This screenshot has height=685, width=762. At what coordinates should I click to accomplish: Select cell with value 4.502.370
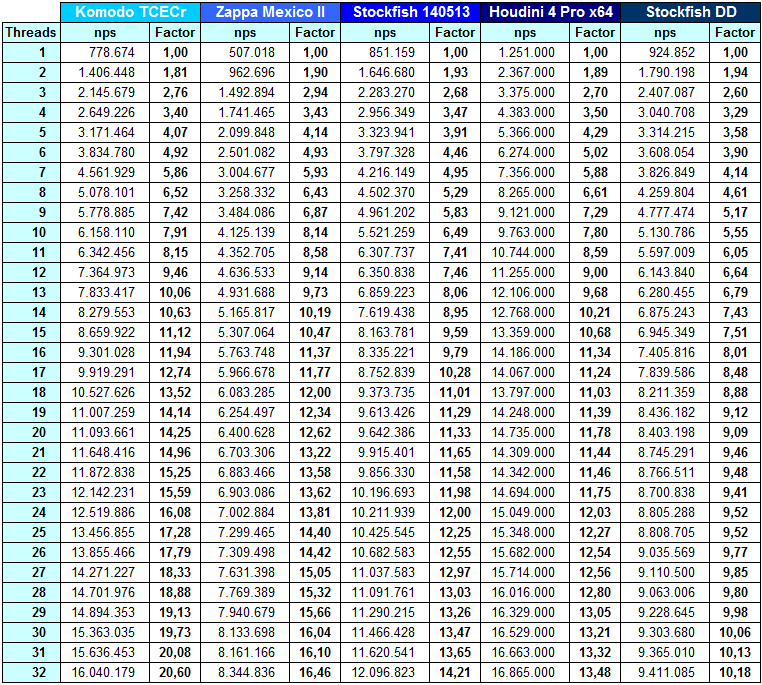[x=385, y=192]
